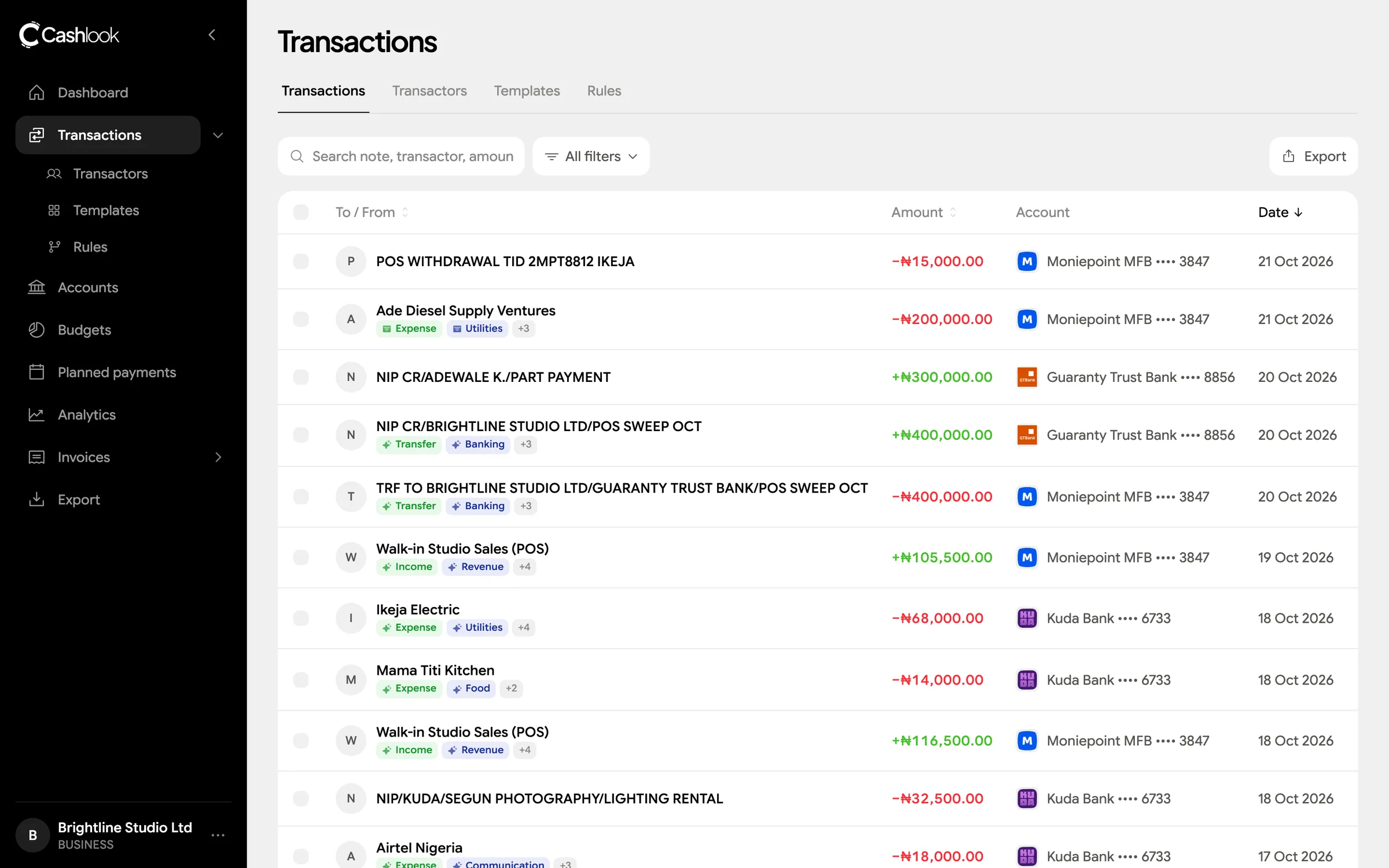Click the Cashlook logo

(69, 35)
